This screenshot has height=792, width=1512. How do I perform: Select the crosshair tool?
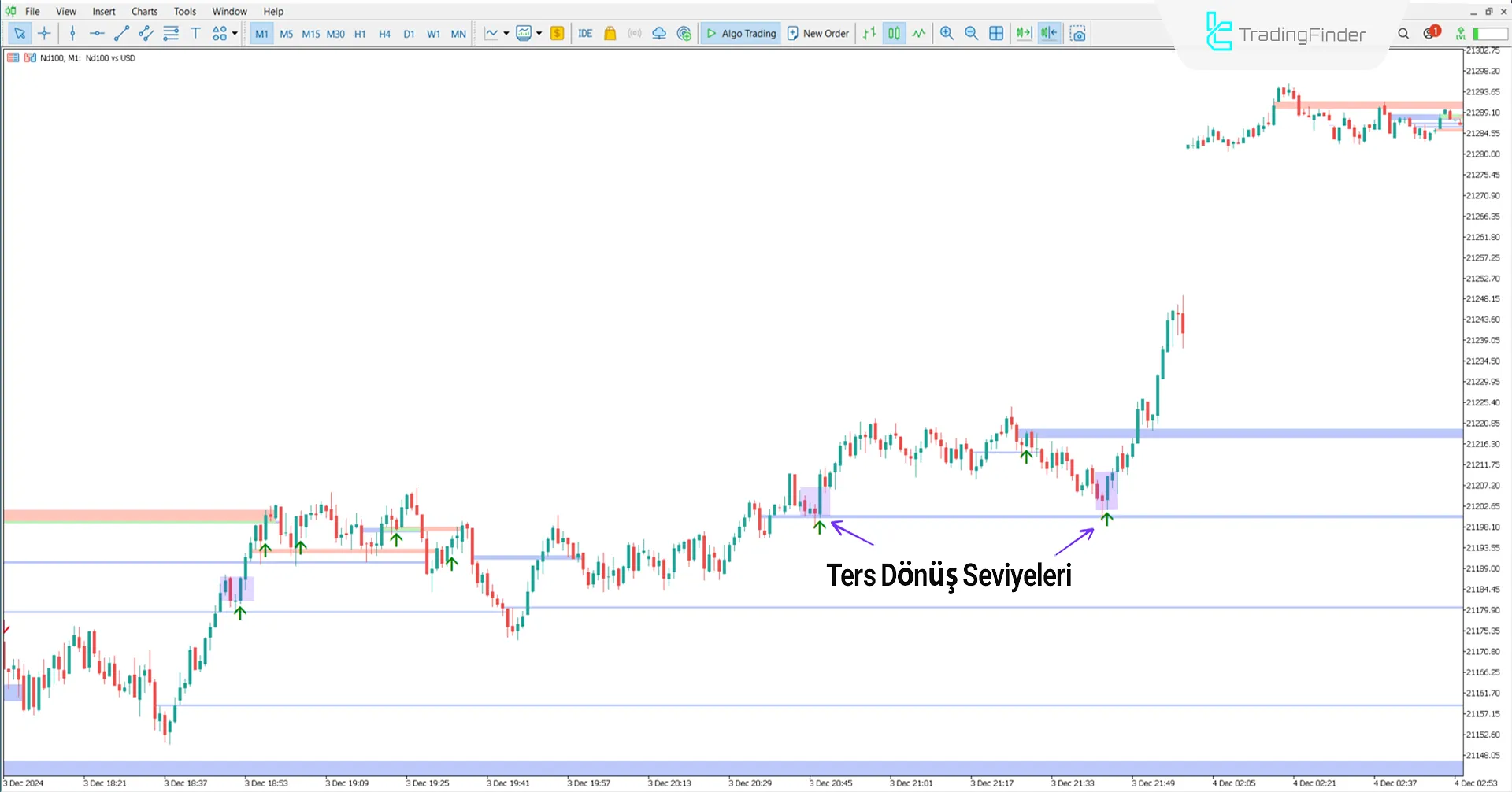point(44,33)
